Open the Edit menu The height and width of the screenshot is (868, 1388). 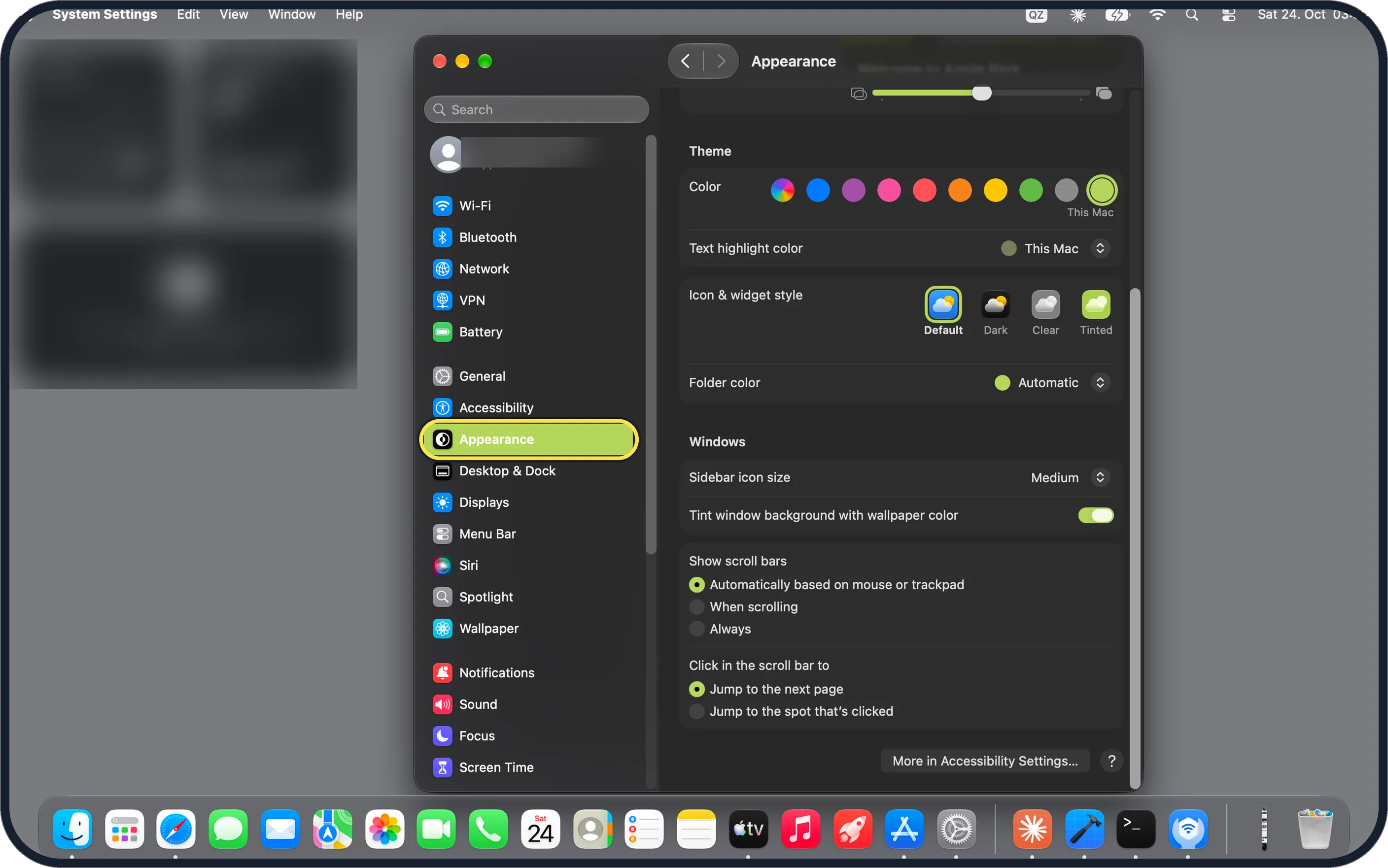click(188, 14)
